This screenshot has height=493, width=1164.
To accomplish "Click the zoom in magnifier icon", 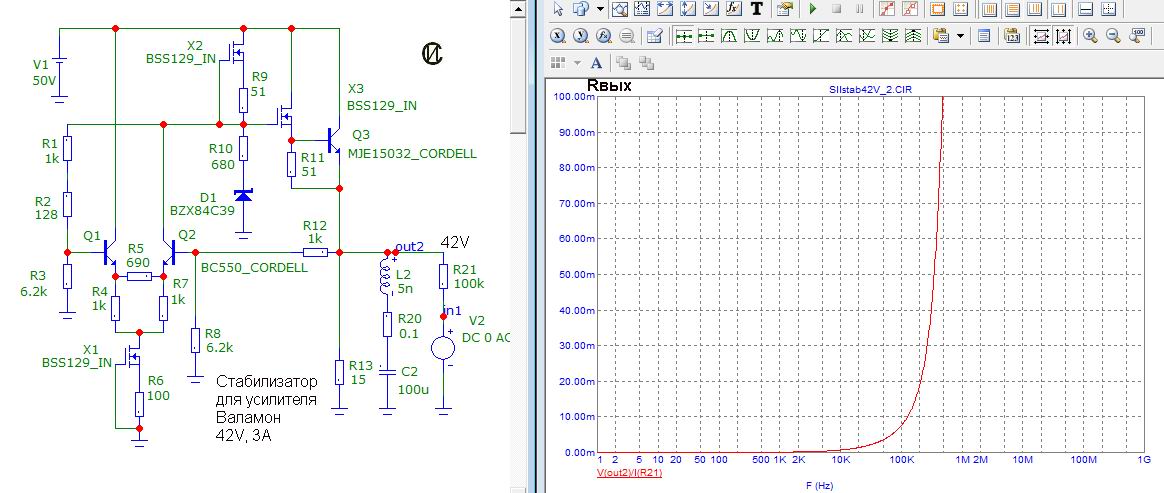I will click(1089, 36).
